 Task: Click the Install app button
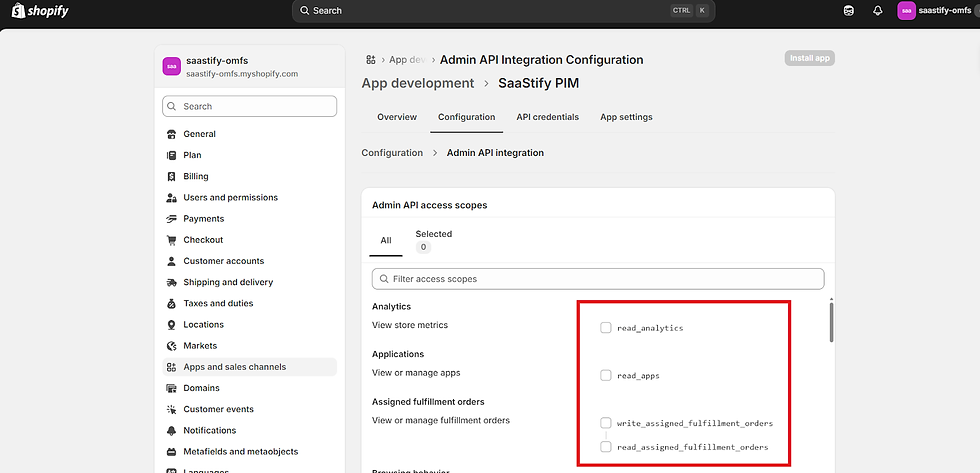click(x=809, y=58)
